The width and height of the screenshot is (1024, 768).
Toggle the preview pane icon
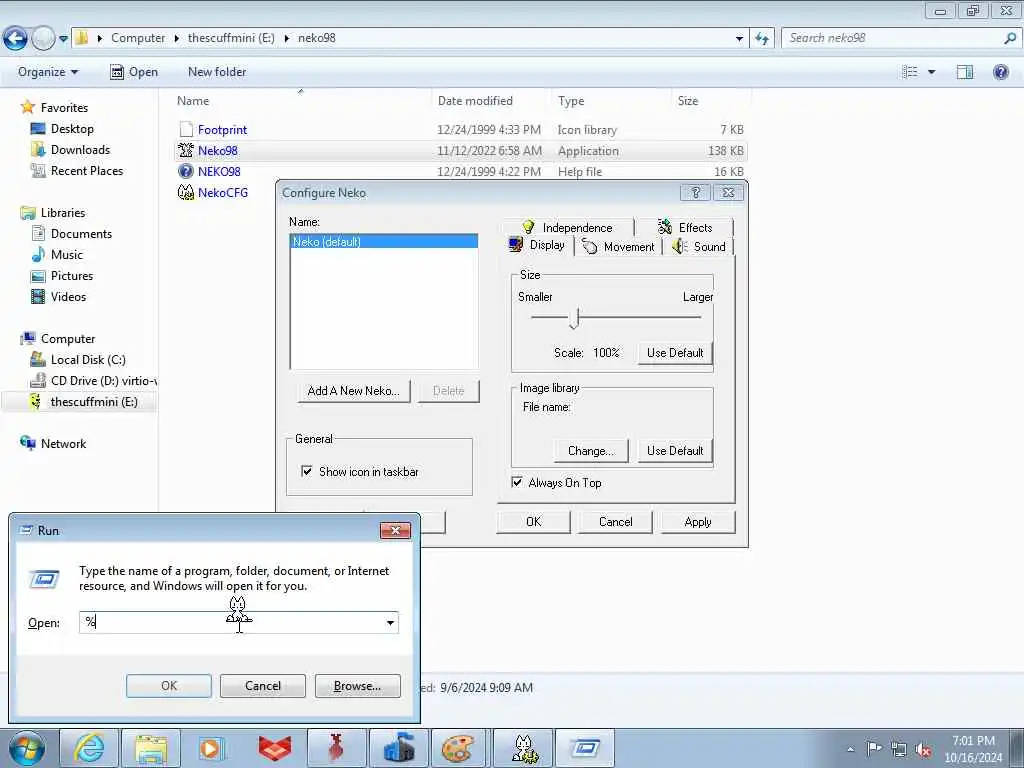click(965, 72)
